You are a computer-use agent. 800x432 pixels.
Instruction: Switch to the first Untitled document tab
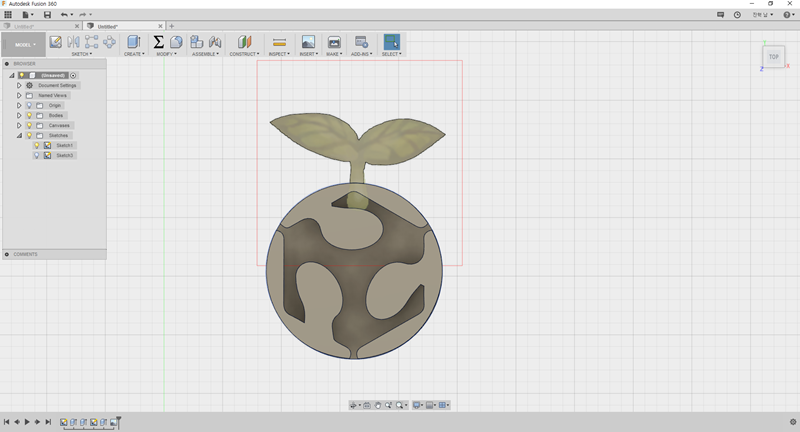tap(41, 26)
